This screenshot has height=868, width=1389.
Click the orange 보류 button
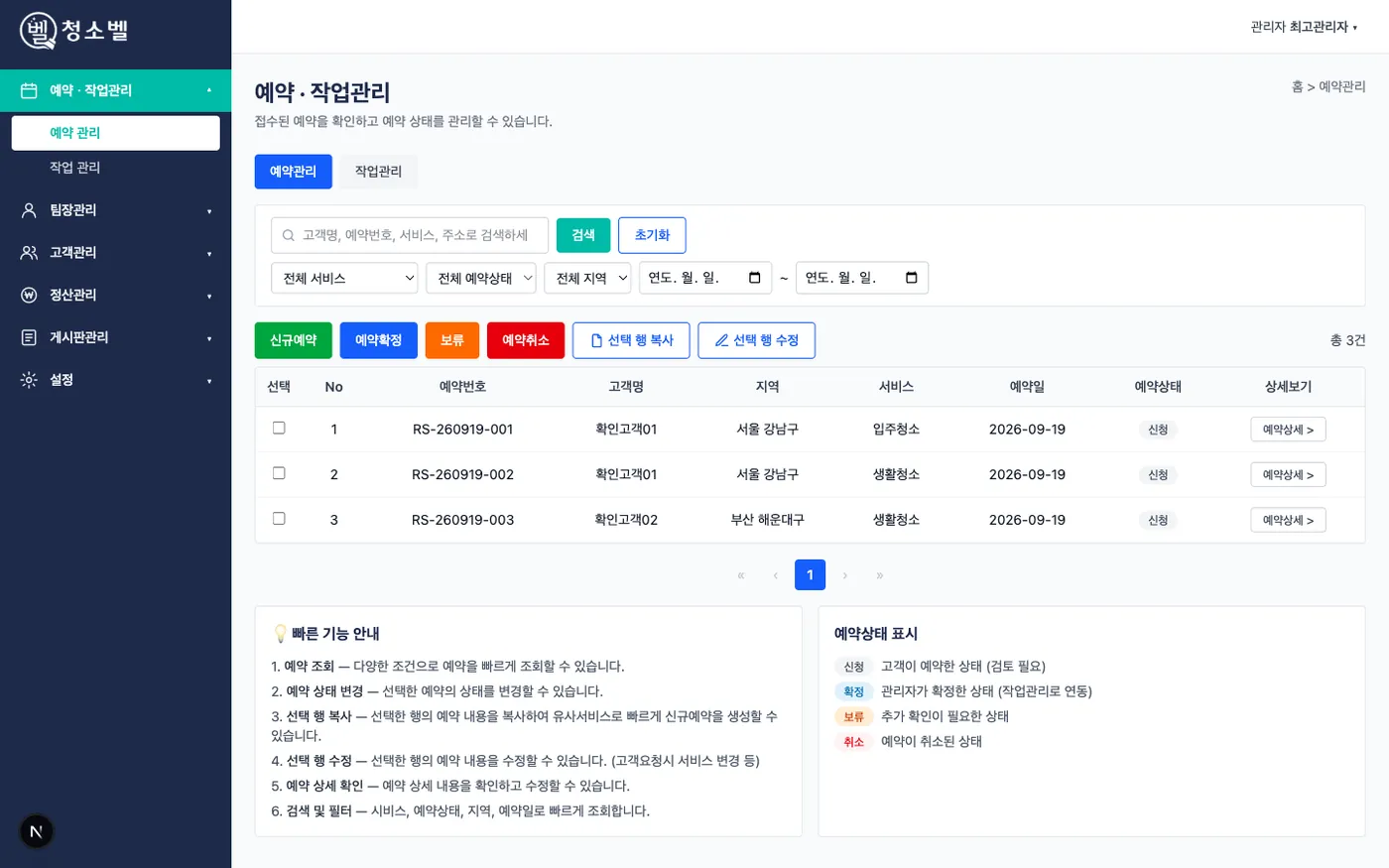point(452,340)
